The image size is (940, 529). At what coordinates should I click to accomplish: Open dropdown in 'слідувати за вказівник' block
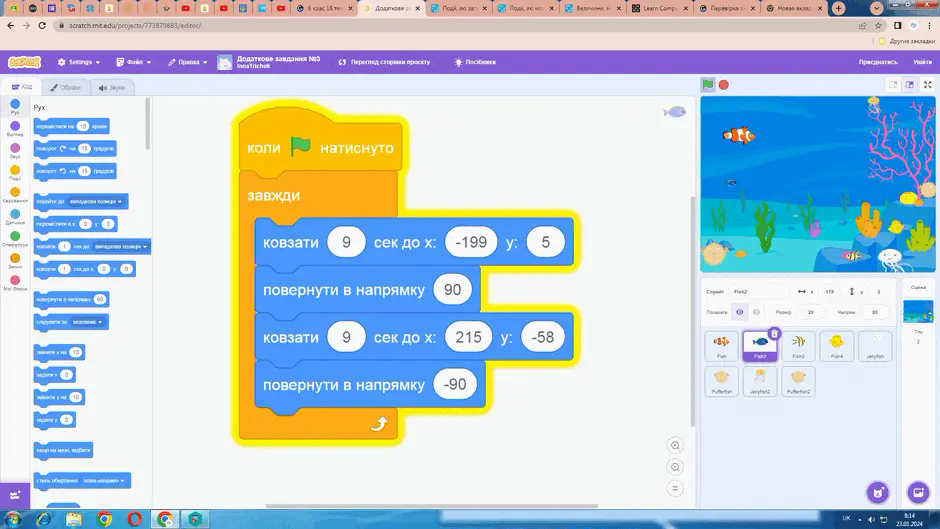(x=88, y=322)
